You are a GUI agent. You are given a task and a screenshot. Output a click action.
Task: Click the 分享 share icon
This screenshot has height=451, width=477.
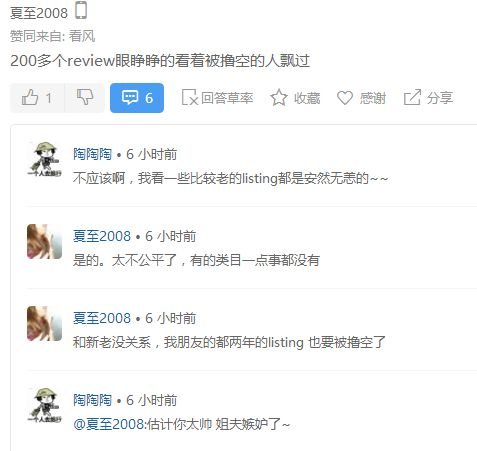pos(412,97)
